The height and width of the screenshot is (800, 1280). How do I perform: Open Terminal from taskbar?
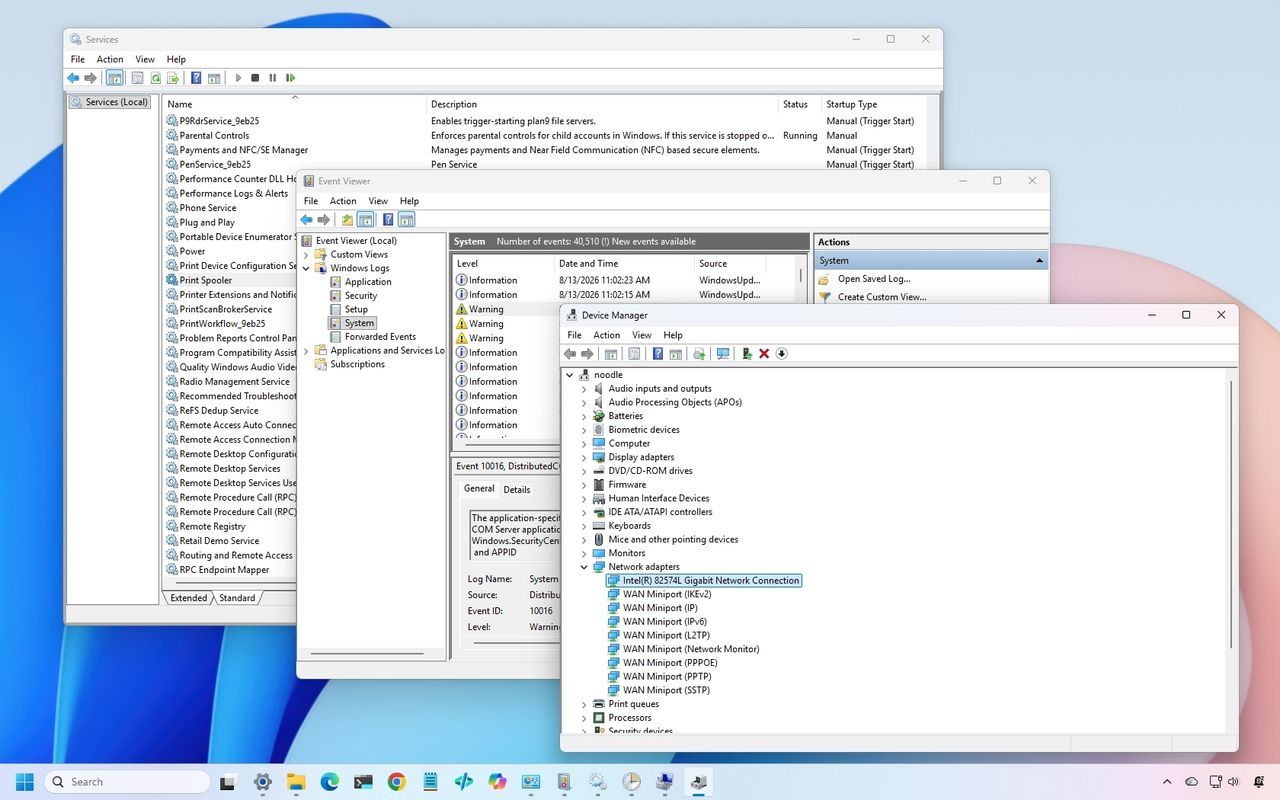pos(363,782)
